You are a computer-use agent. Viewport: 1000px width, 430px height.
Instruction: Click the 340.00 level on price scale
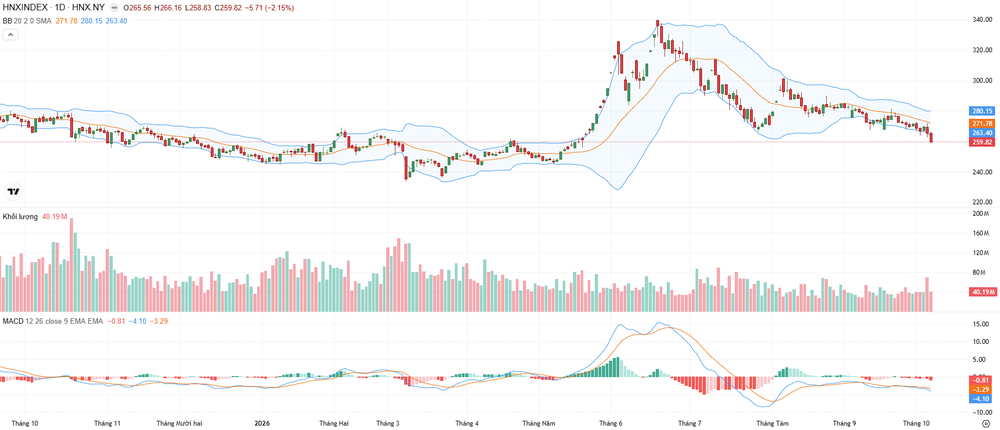tap(983, 20)
